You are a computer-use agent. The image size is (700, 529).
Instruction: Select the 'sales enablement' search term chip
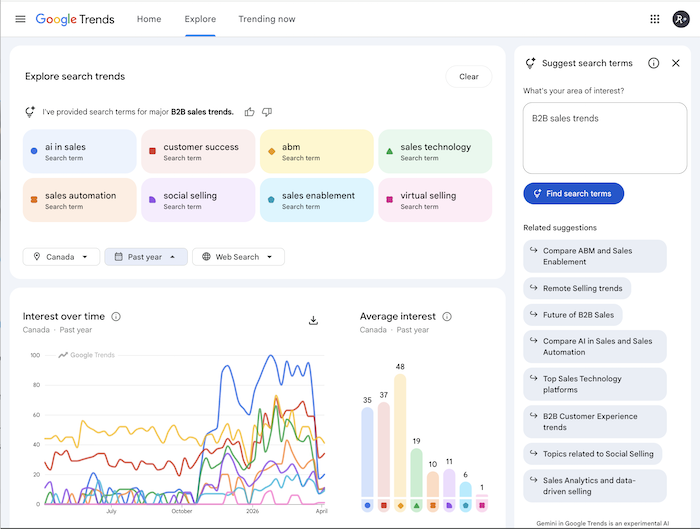coord(316,200)
